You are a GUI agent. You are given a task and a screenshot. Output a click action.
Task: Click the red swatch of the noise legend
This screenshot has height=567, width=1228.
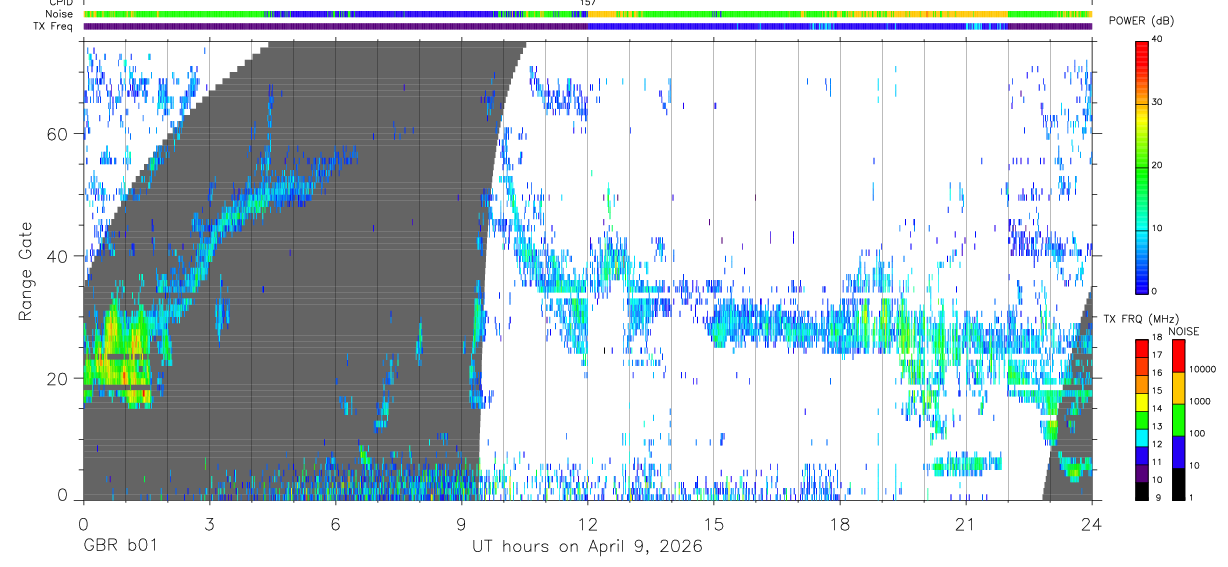[1178, 356]
